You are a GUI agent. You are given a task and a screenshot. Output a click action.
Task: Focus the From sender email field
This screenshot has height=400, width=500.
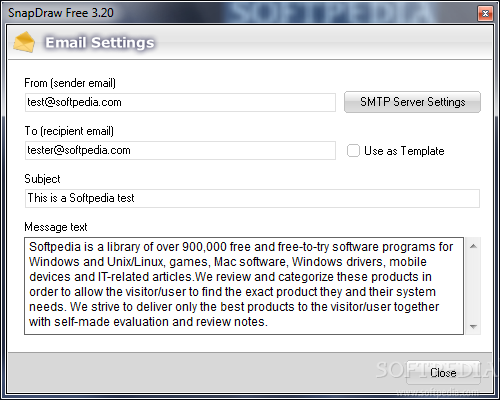click(x=180, y=102)
